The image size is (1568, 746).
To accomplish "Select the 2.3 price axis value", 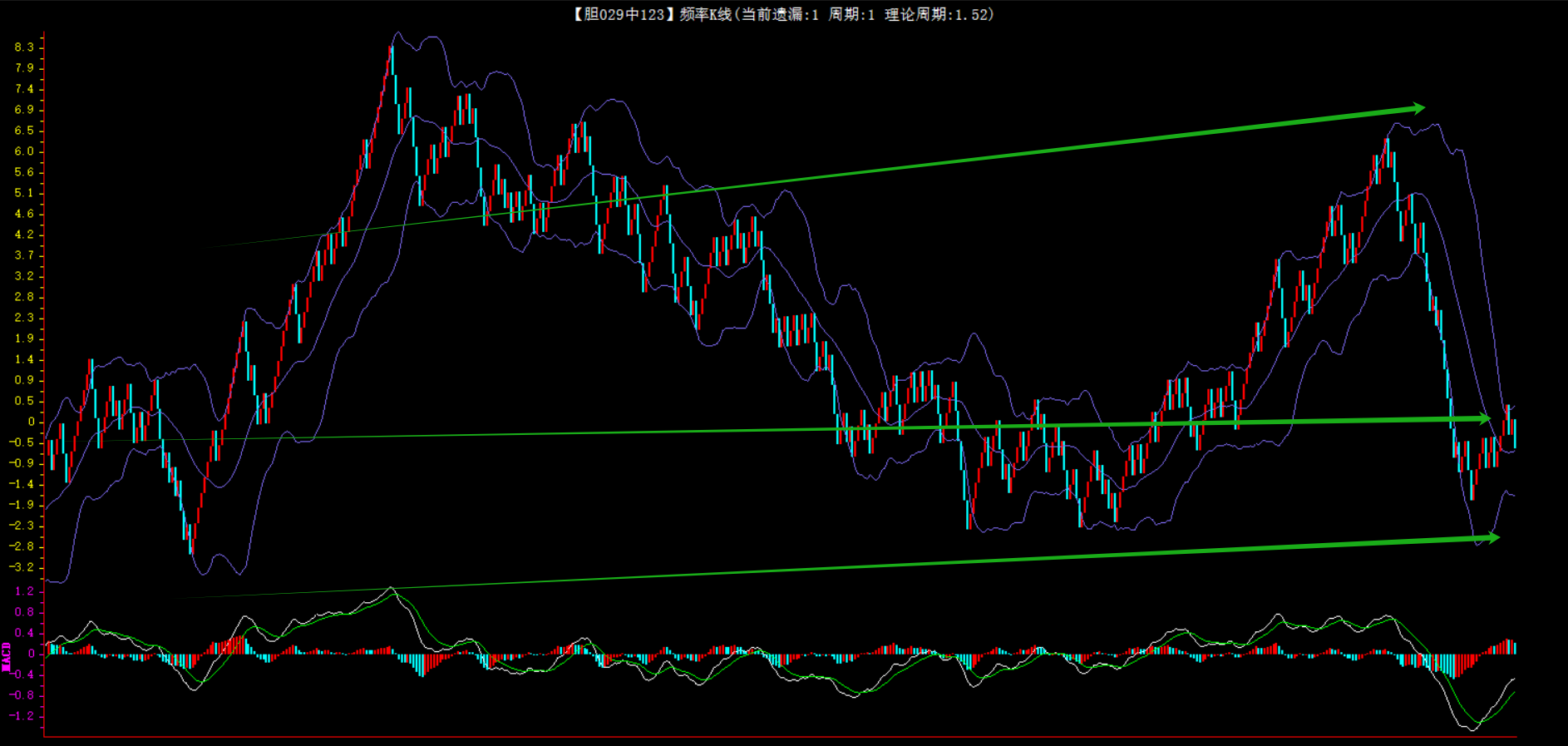I will click(24, 318).
